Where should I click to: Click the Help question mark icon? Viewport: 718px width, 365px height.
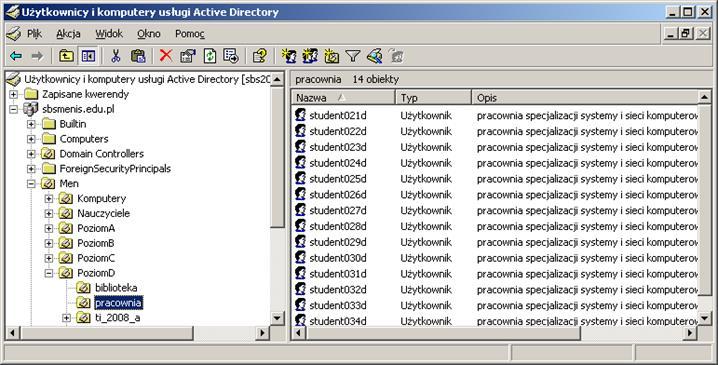[x=260, y=56]
